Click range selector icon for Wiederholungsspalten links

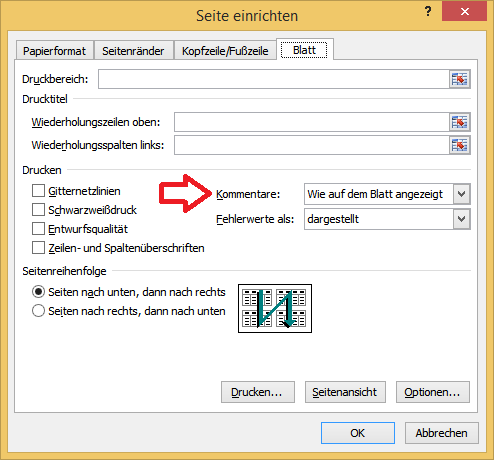(x=460, y=145)
